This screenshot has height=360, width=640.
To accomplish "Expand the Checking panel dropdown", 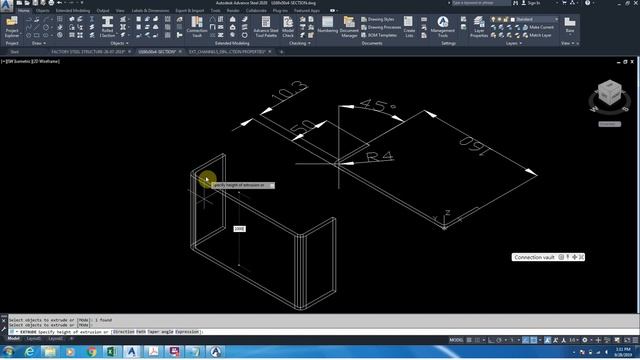I will (x=300, y=43).
